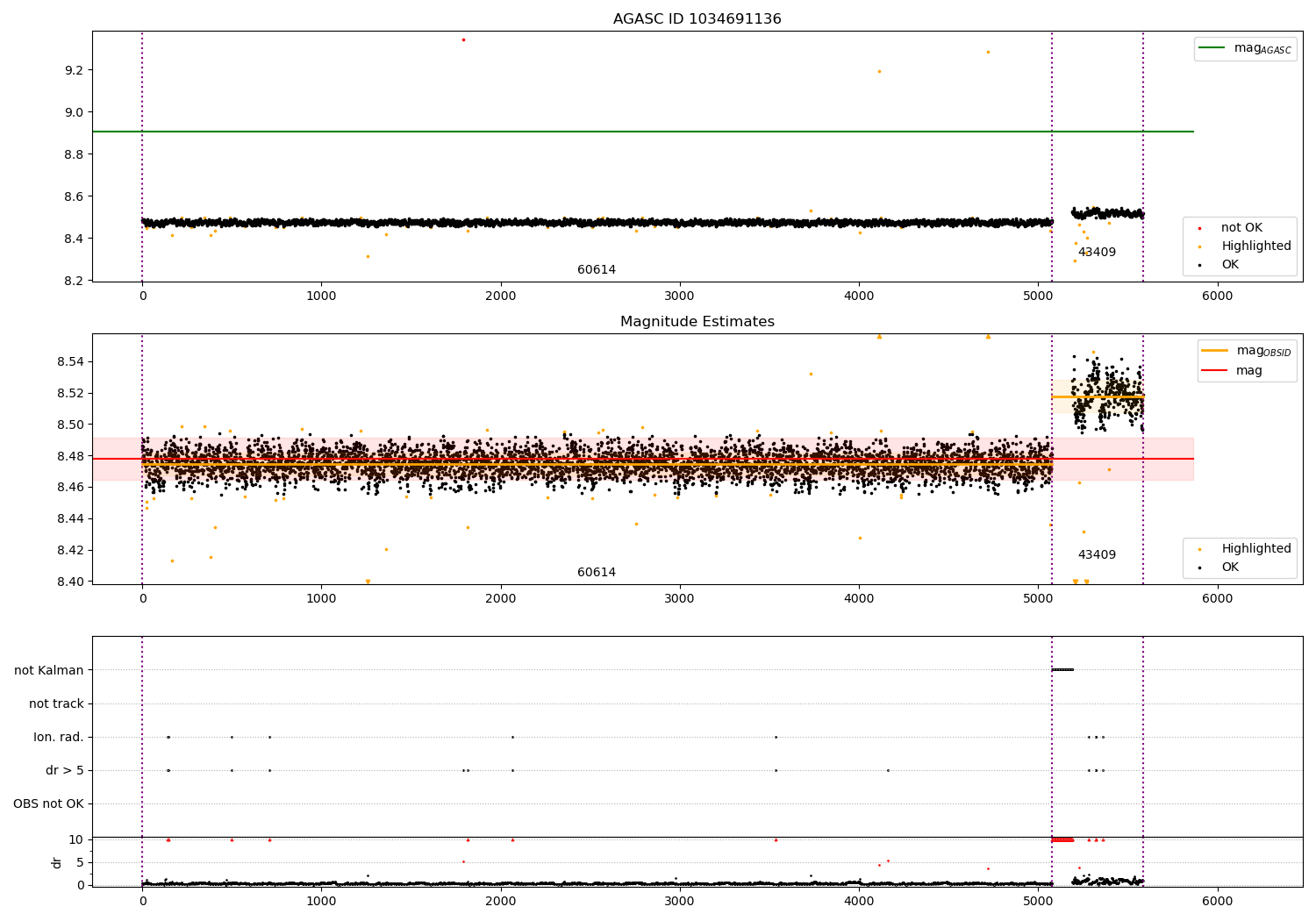Click the 'not Kalman' y-axis label
The image size is (1316, 921).
[49, 670]
